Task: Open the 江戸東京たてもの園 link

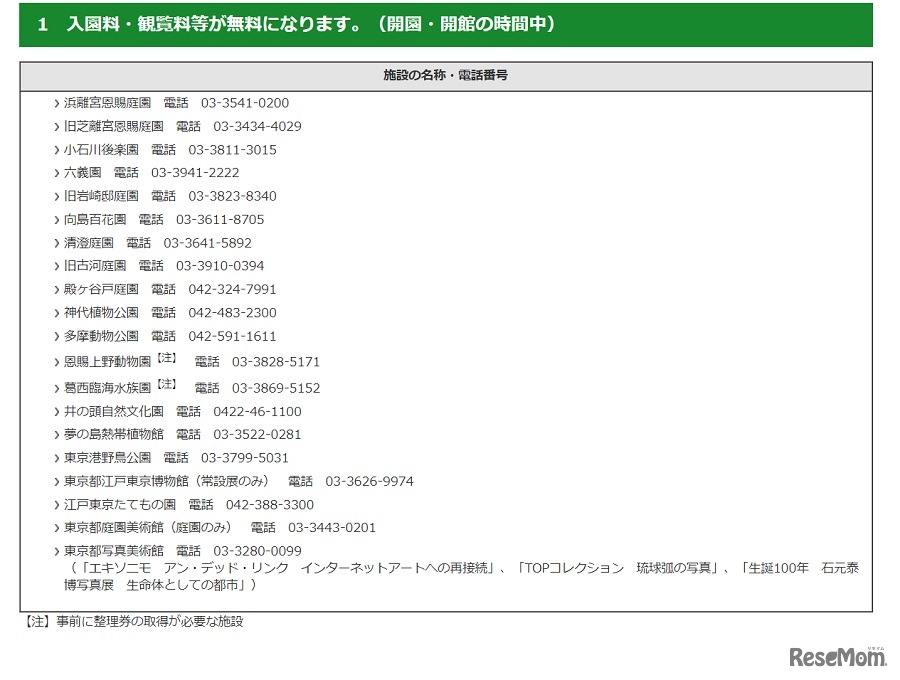Action: click(110, 504)
